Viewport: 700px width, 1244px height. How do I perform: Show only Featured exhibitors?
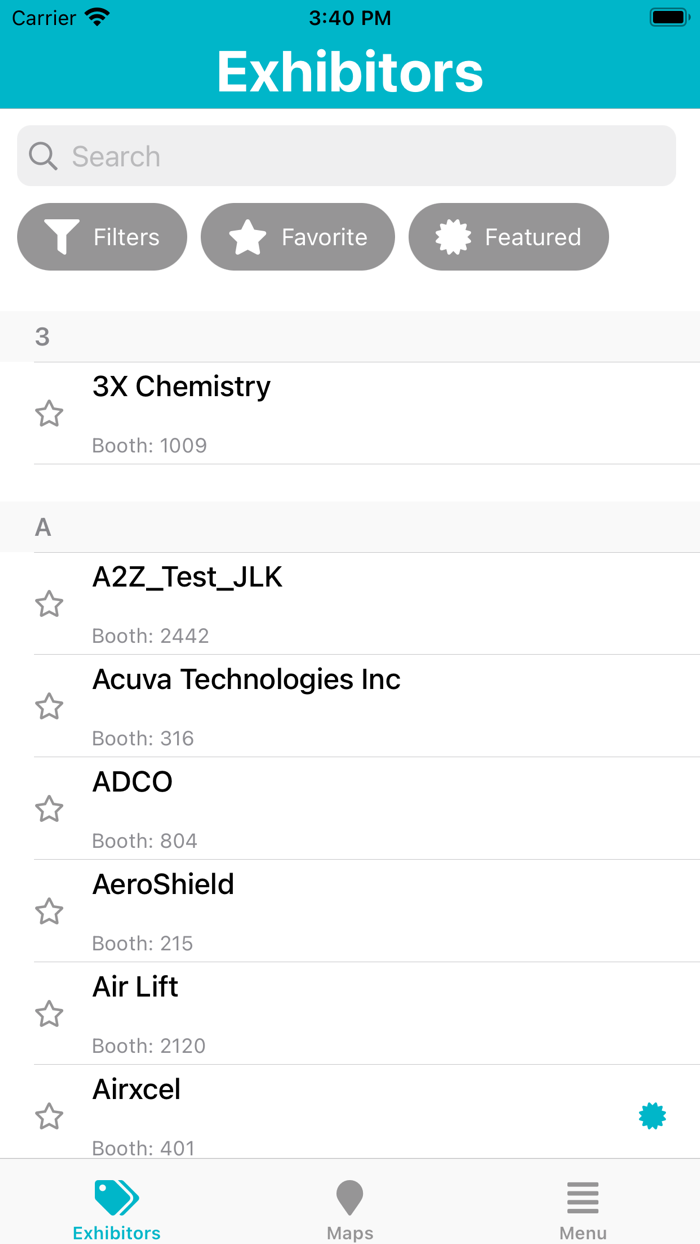point(509,237)
